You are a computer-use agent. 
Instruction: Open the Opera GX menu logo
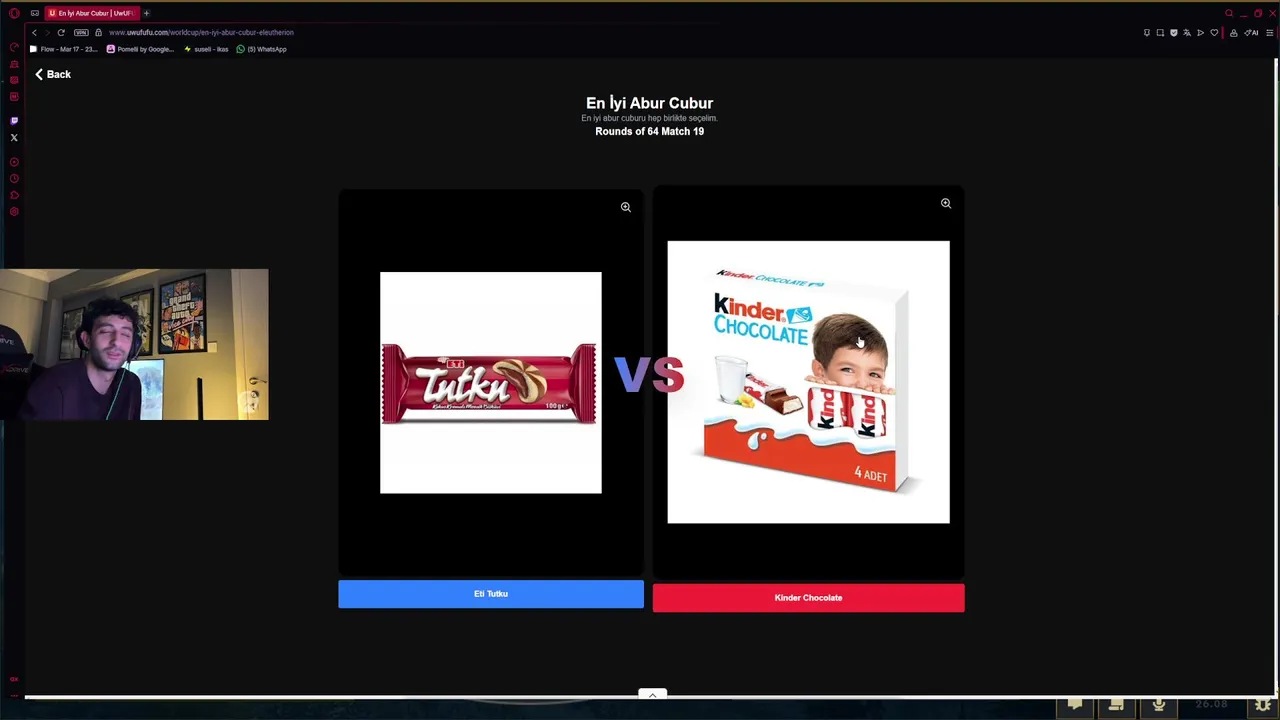pyautogui.click(x=13, y=13)
